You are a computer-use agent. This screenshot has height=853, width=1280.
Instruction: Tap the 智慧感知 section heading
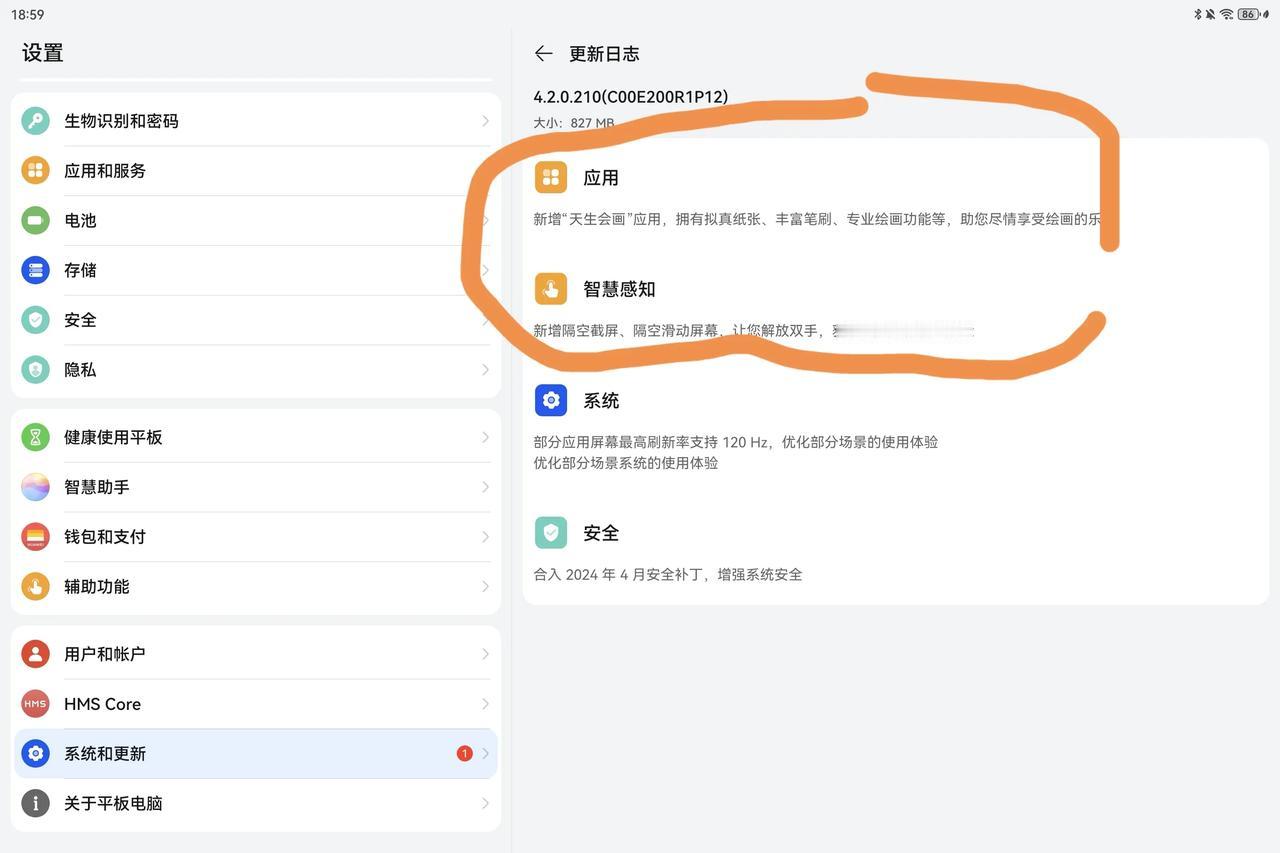(x=619, y=289)
